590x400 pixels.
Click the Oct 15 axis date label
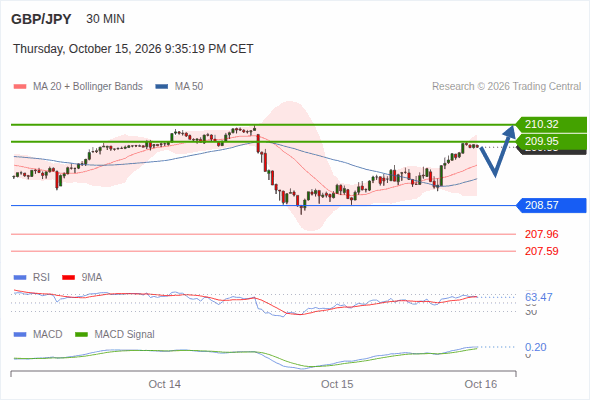tap(337, 384)
